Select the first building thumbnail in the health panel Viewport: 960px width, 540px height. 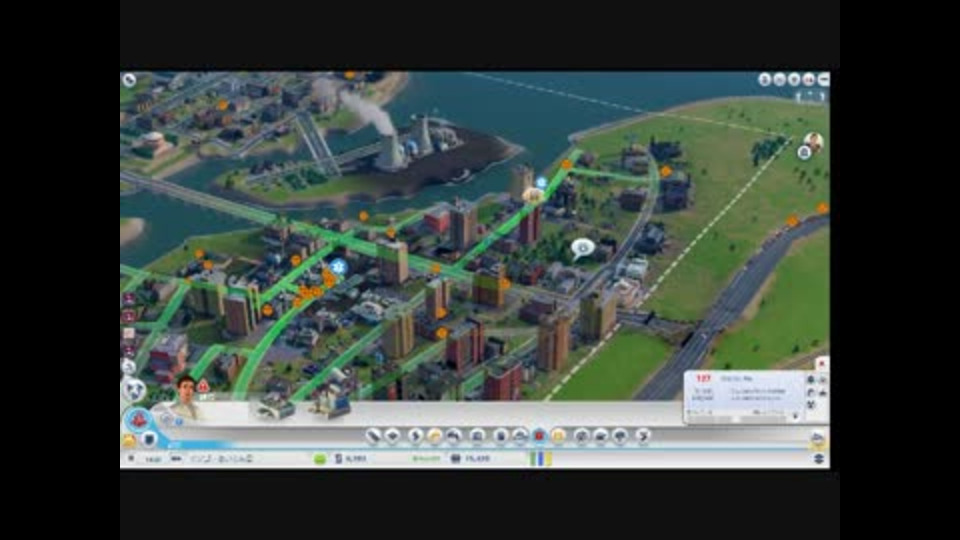(x=274, y=406)
